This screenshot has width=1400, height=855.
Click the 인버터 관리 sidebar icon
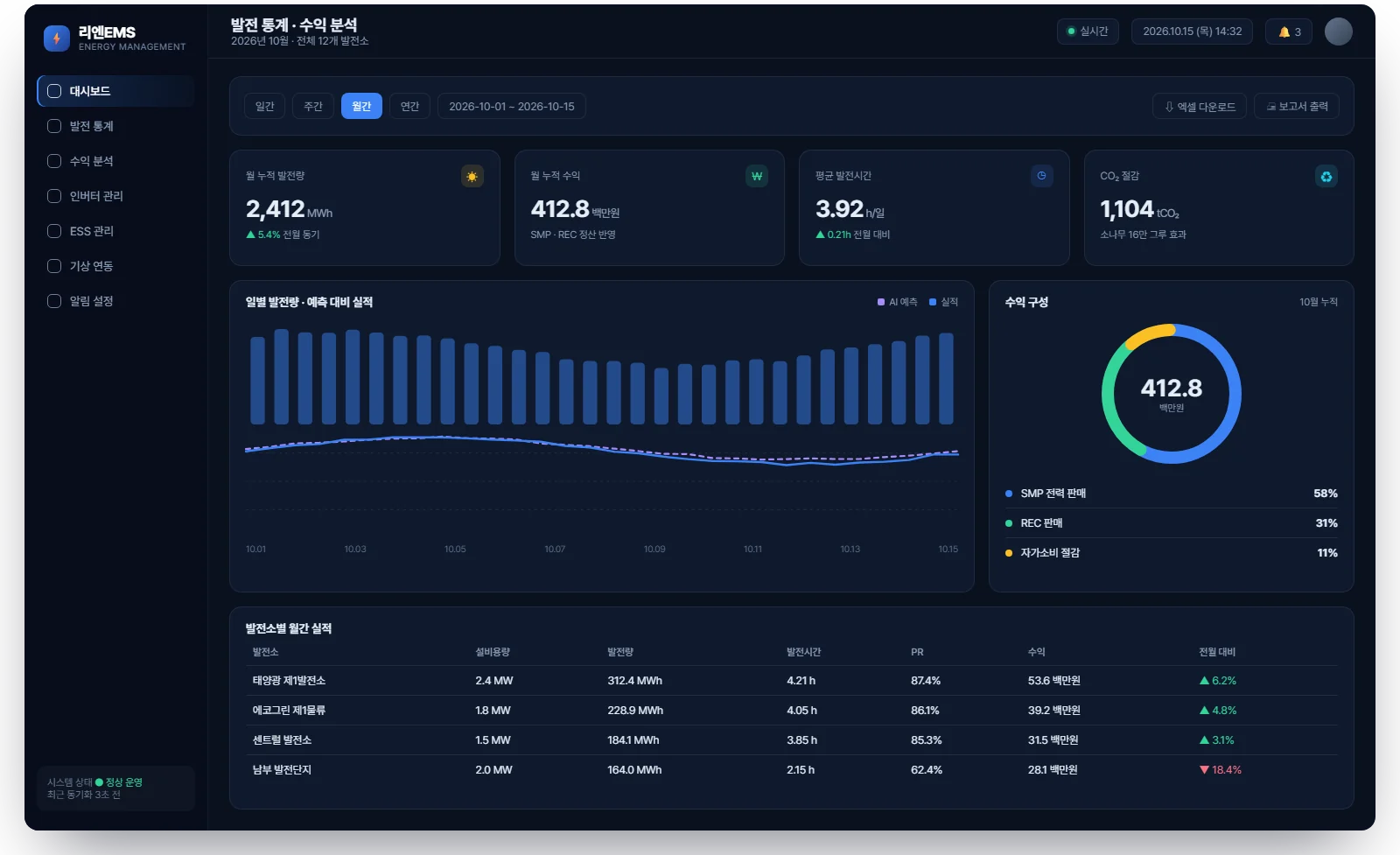coord(54,196)
